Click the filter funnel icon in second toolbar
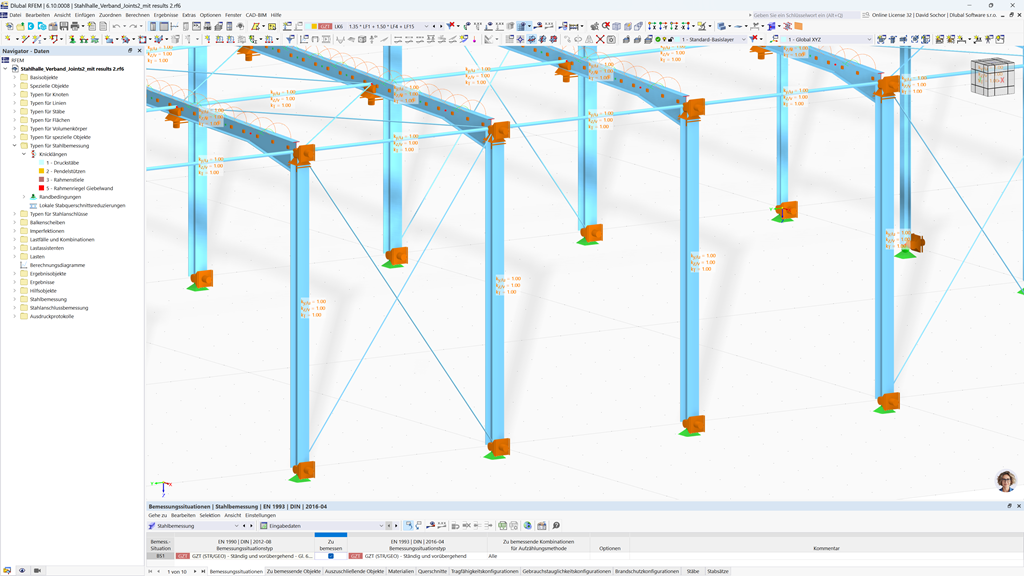Viewport: 1024px width, 576px height. 290,39
